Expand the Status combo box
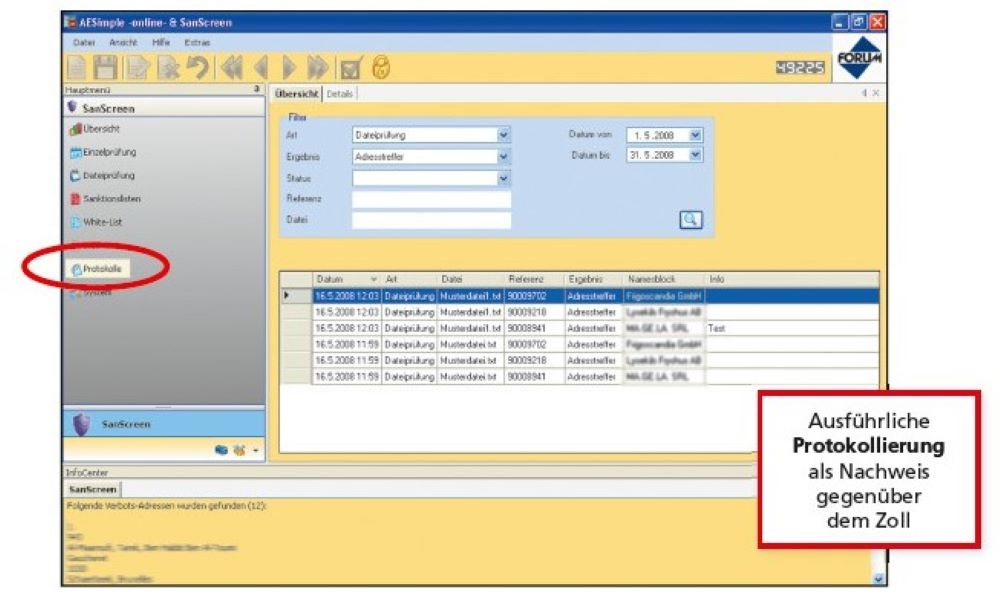The width and height of the screenshot is (1000, 603). coord(503,178)
